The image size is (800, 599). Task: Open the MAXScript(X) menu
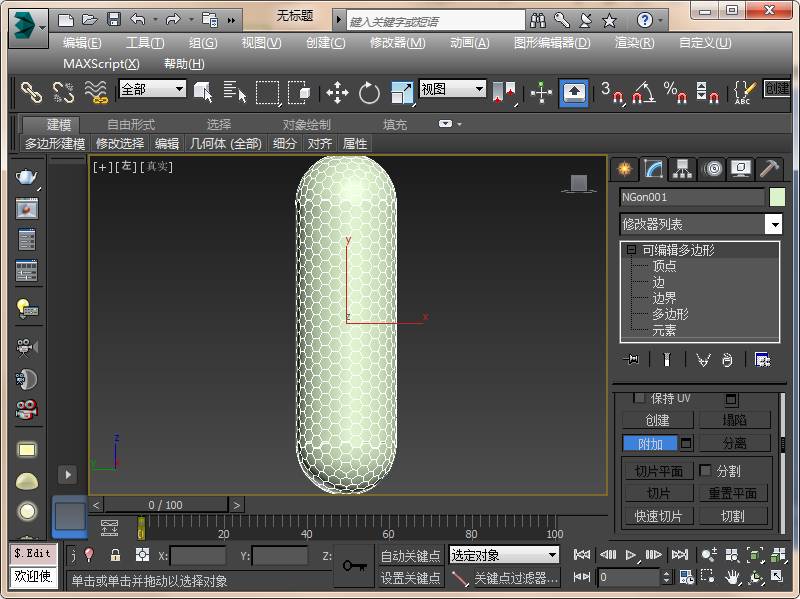(x=101, y=64)
